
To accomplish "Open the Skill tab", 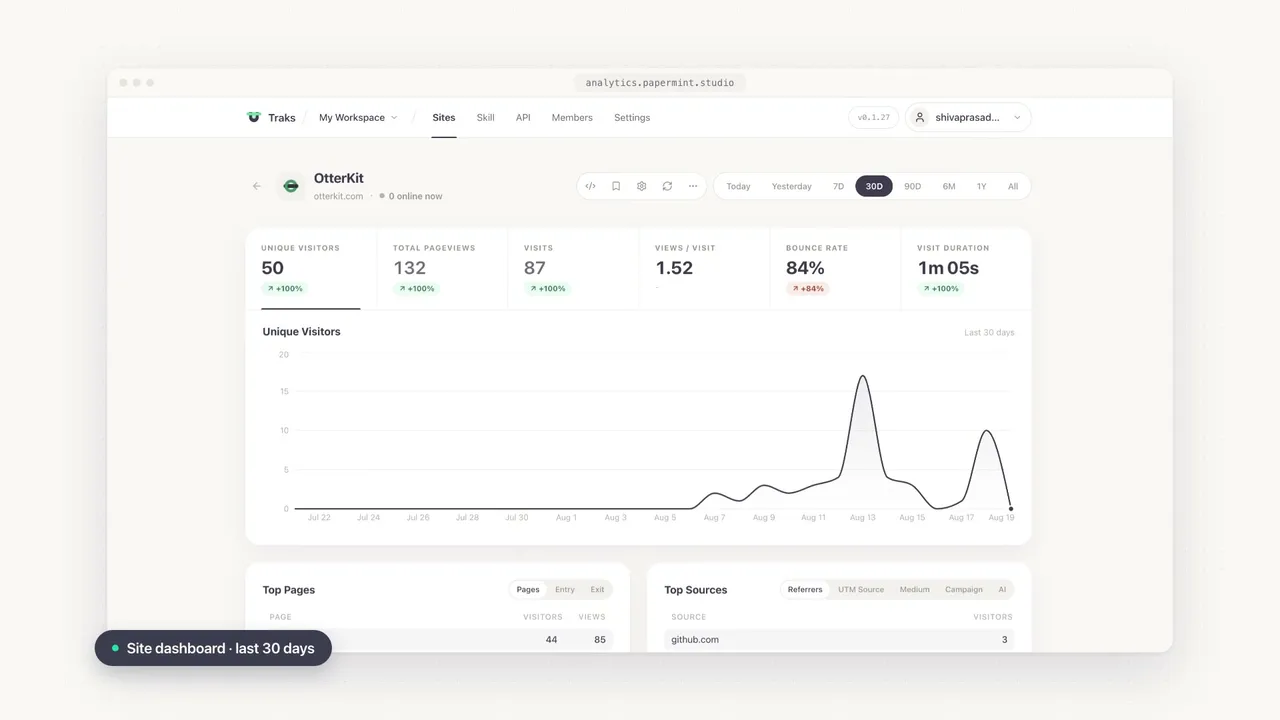I will pos(485,117).
